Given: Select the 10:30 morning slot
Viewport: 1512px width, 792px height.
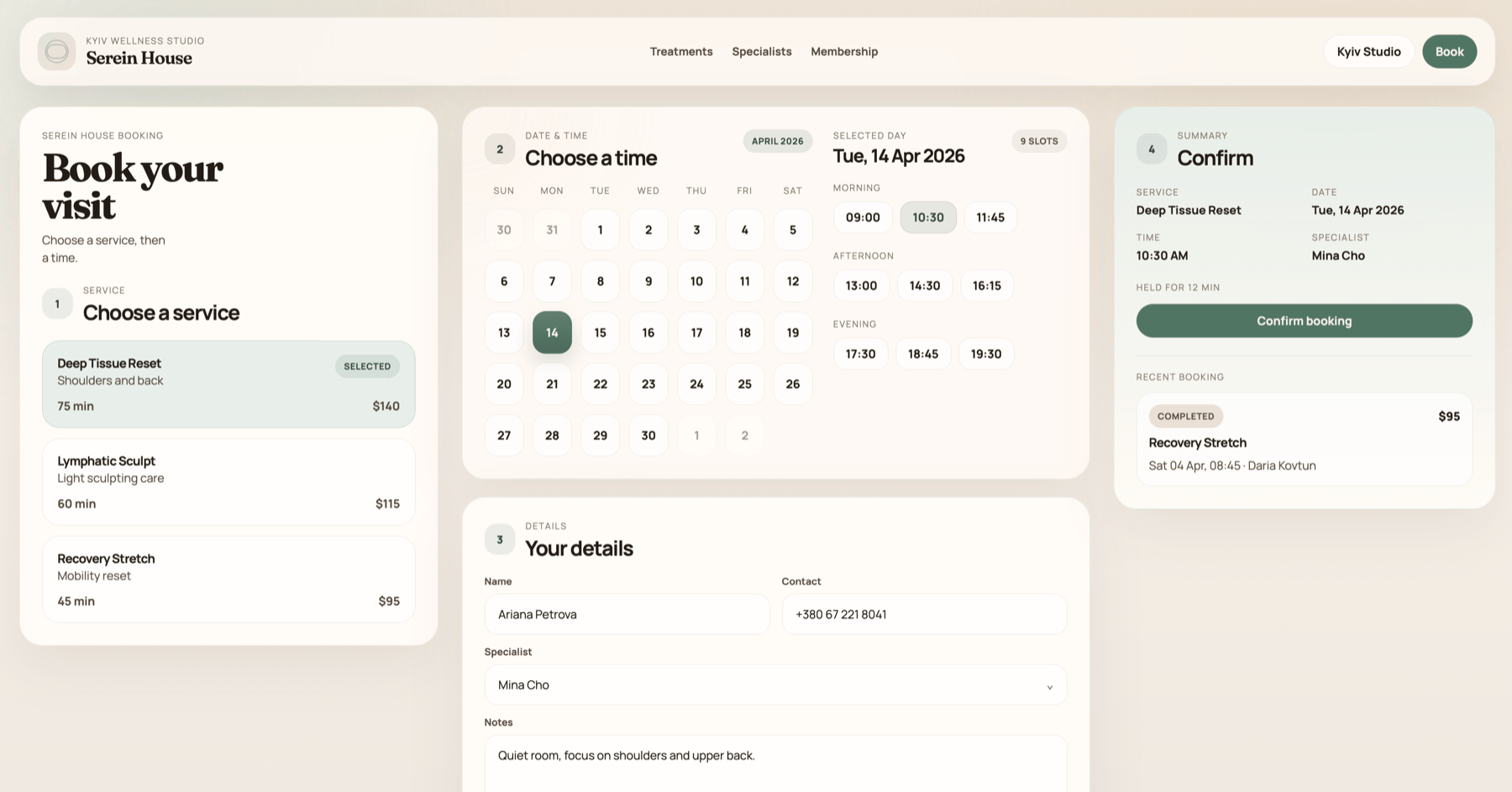Looking at the screenshot, I should point(928,218).
